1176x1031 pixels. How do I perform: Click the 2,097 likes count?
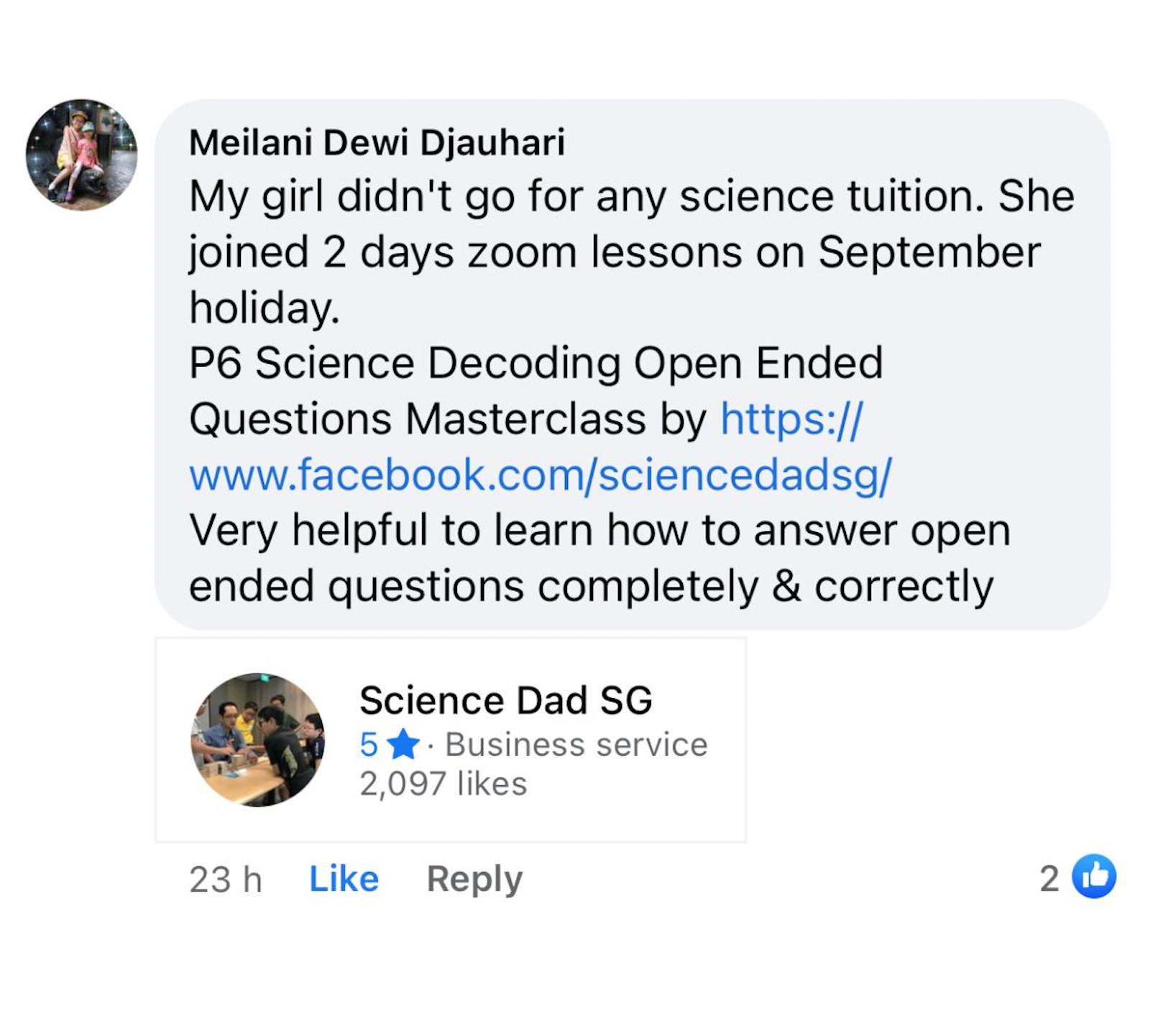coord(443,783)
